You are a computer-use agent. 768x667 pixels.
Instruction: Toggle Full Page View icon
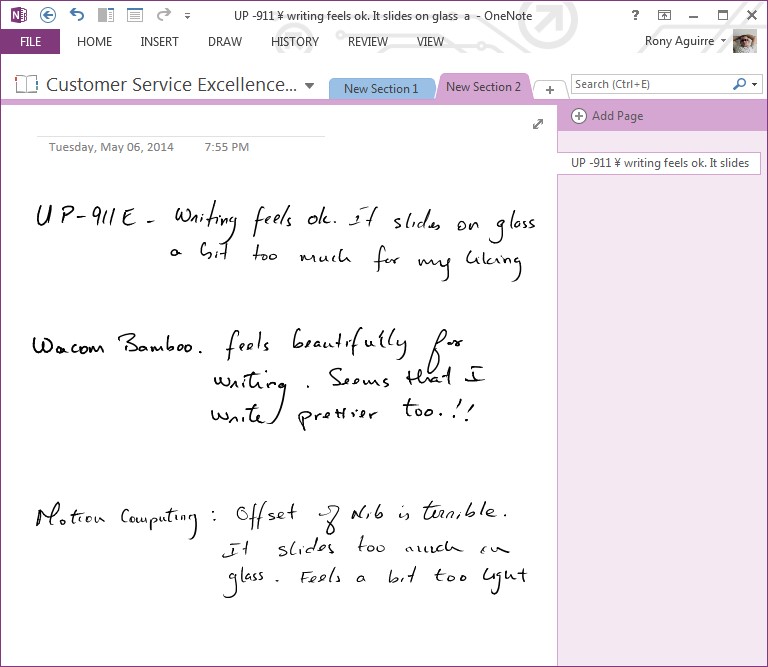tap(135, 15)
